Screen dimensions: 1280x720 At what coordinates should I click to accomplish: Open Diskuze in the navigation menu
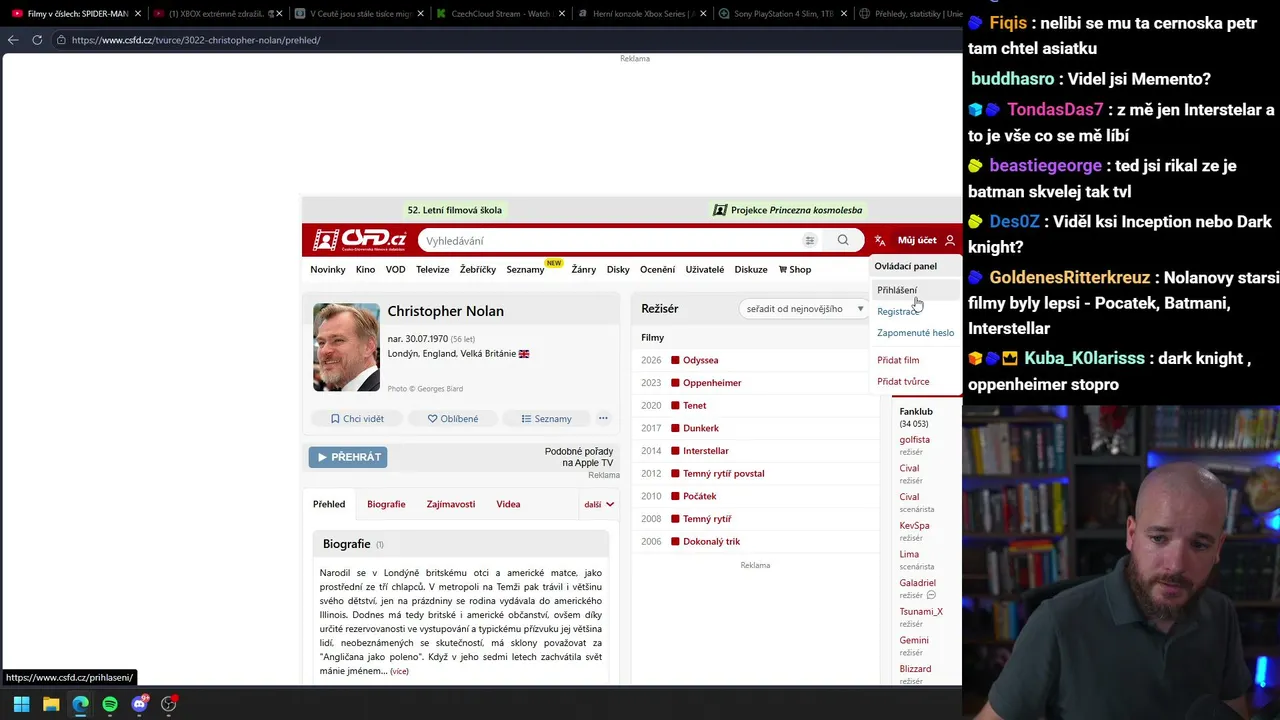pos(751,269)
